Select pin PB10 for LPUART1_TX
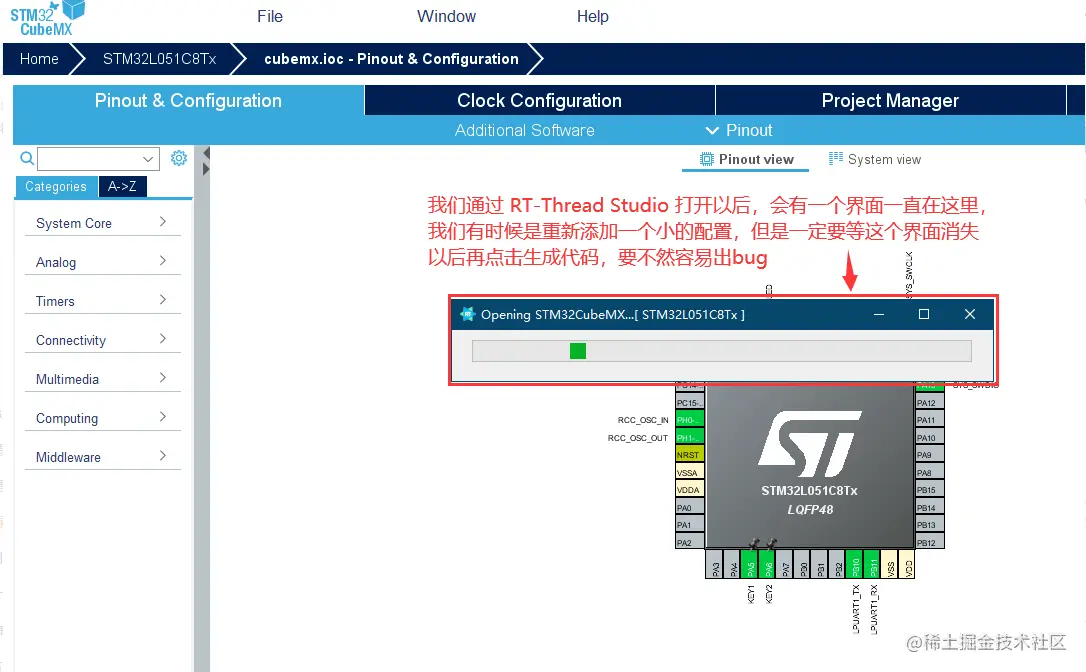The height and width of the screenshot is (672, 1086). [855, 565]
